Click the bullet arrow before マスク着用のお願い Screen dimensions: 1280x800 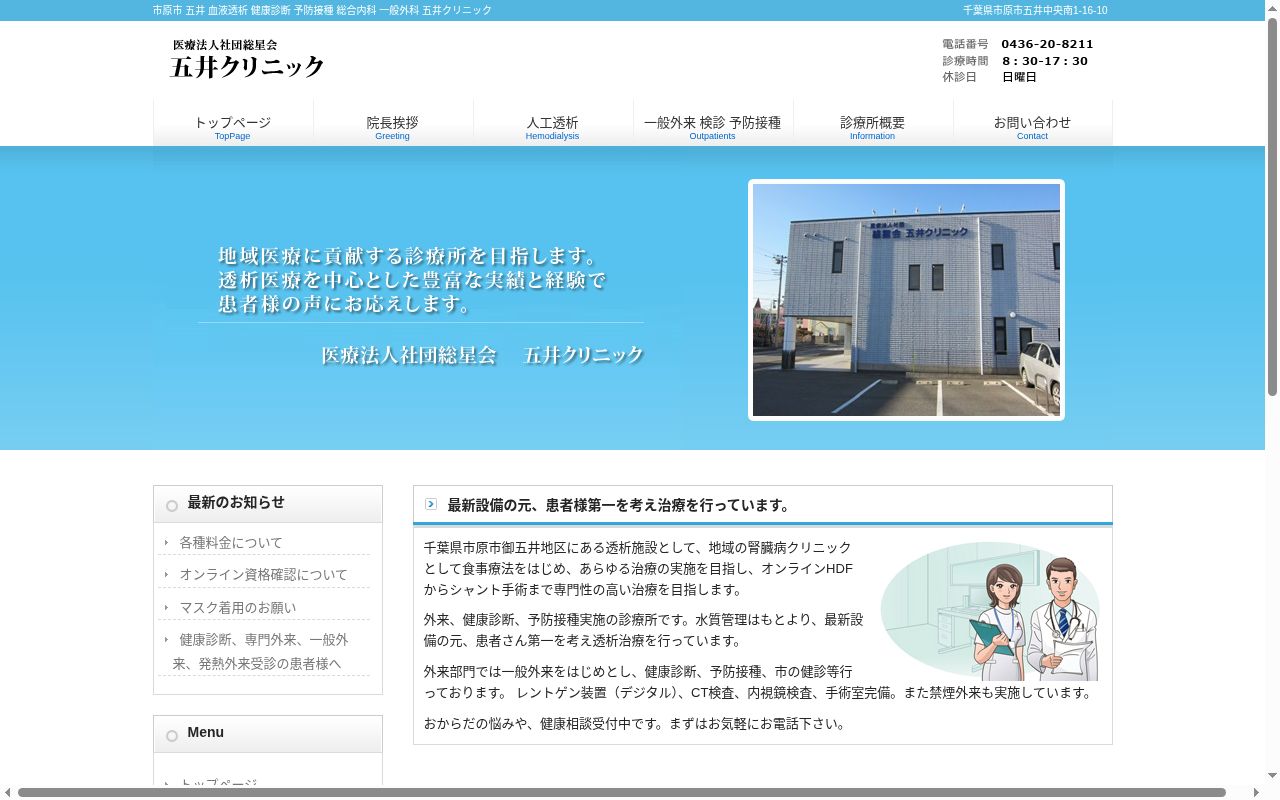[166, 607]
